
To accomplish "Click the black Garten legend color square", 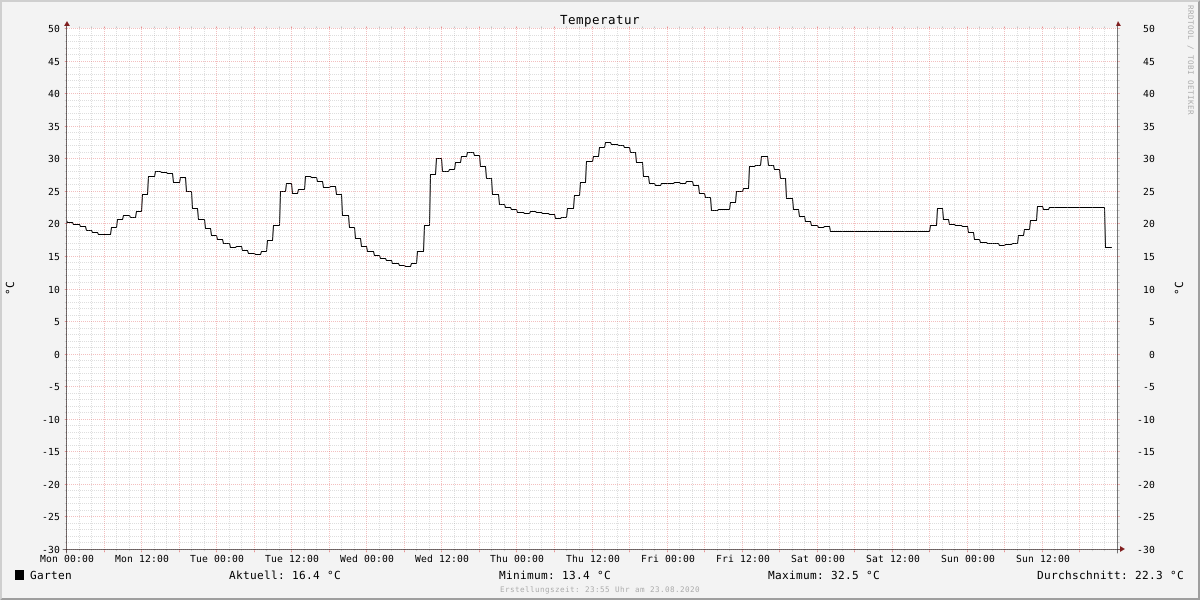I will point(19,575).
